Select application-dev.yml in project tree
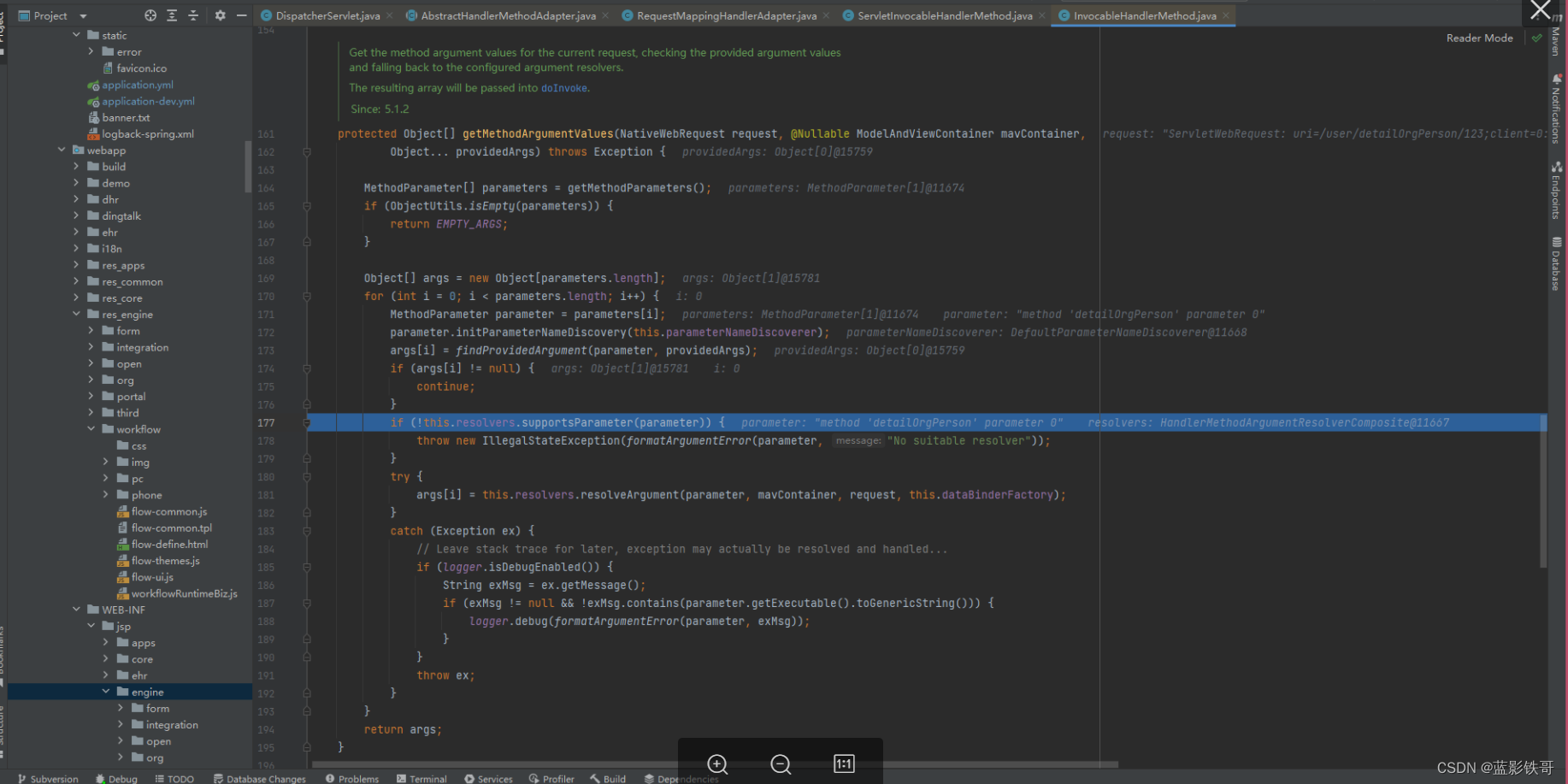 click(x=148, y=101)
